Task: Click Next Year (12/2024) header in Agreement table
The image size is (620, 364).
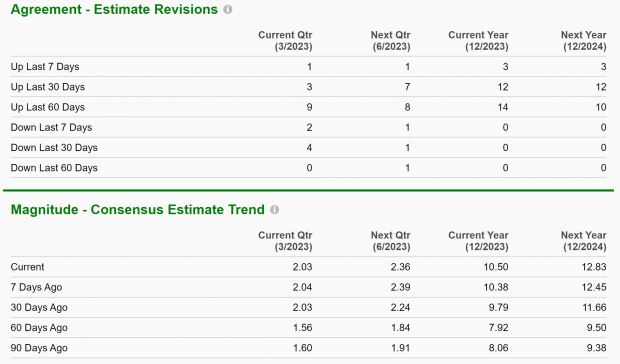Action: click(584, 41)
